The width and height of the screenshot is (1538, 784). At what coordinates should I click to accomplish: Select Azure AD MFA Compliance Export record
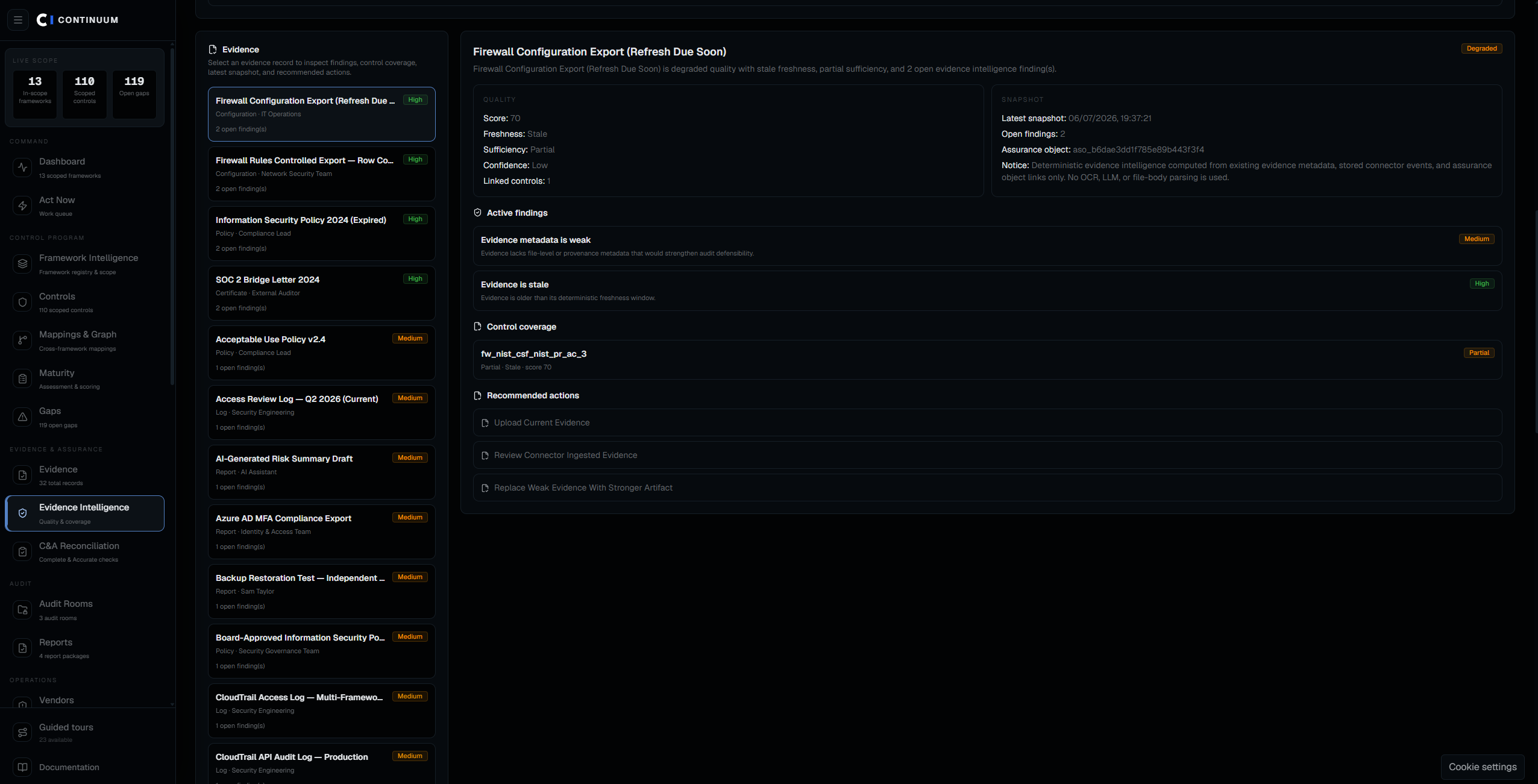[322, 532]
